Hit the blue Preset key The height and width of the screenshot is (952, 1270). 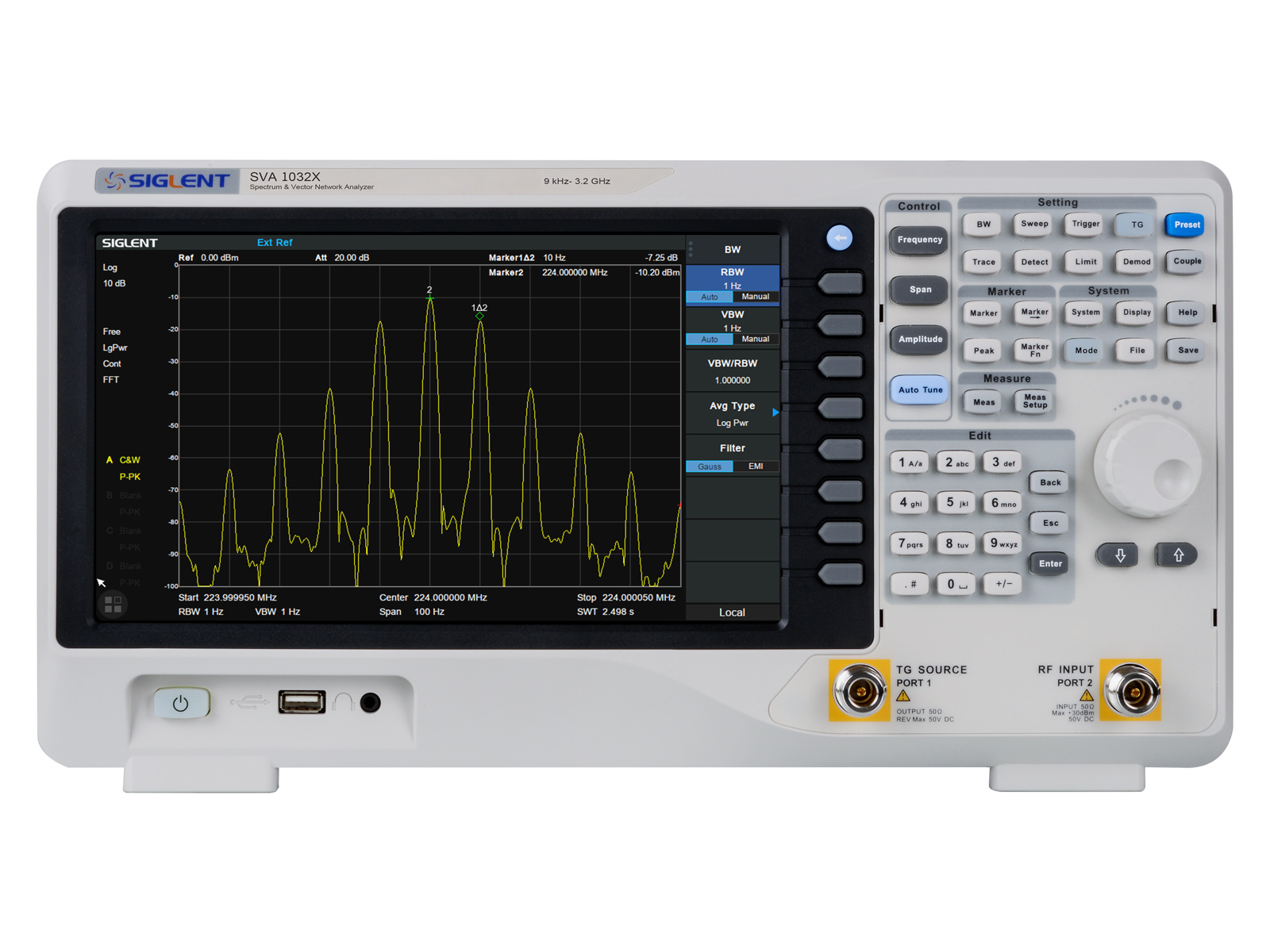tap(1187, 225)
